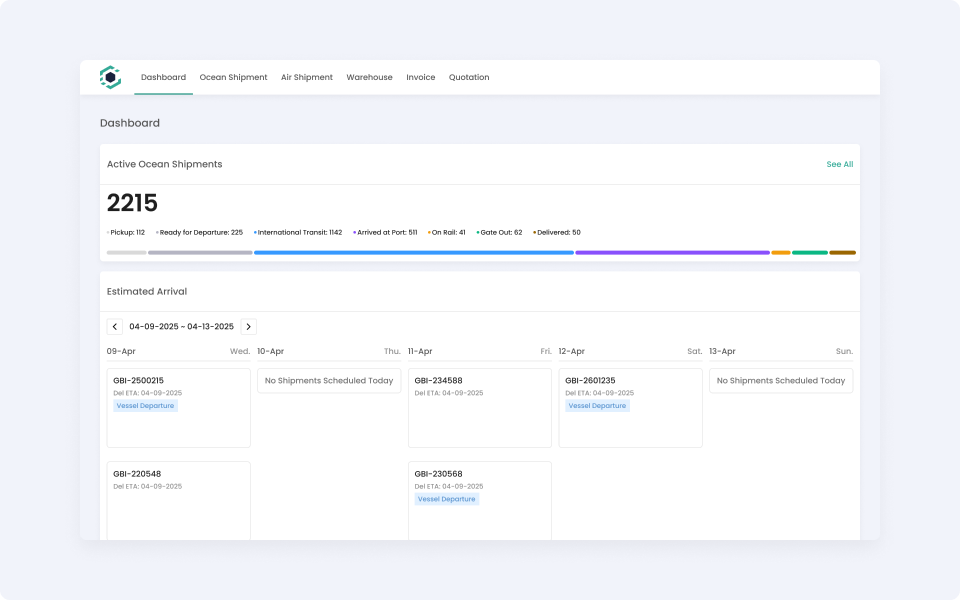Click date range 04-09-2025 ~ 04-13-2025

(182, 326)
